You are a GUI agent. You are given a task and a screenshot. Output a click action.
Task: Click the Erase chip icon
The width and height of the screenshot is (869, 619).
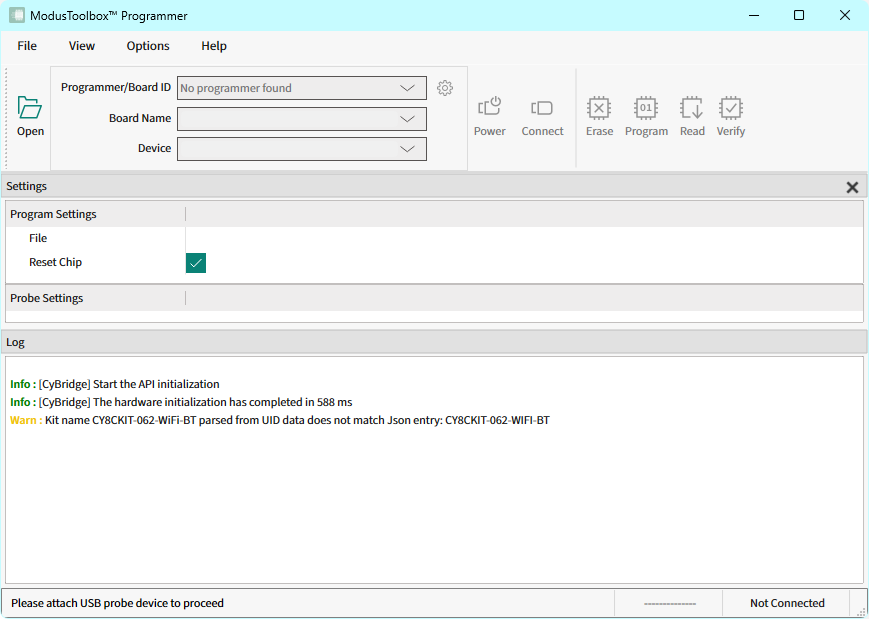click(599, 108)
